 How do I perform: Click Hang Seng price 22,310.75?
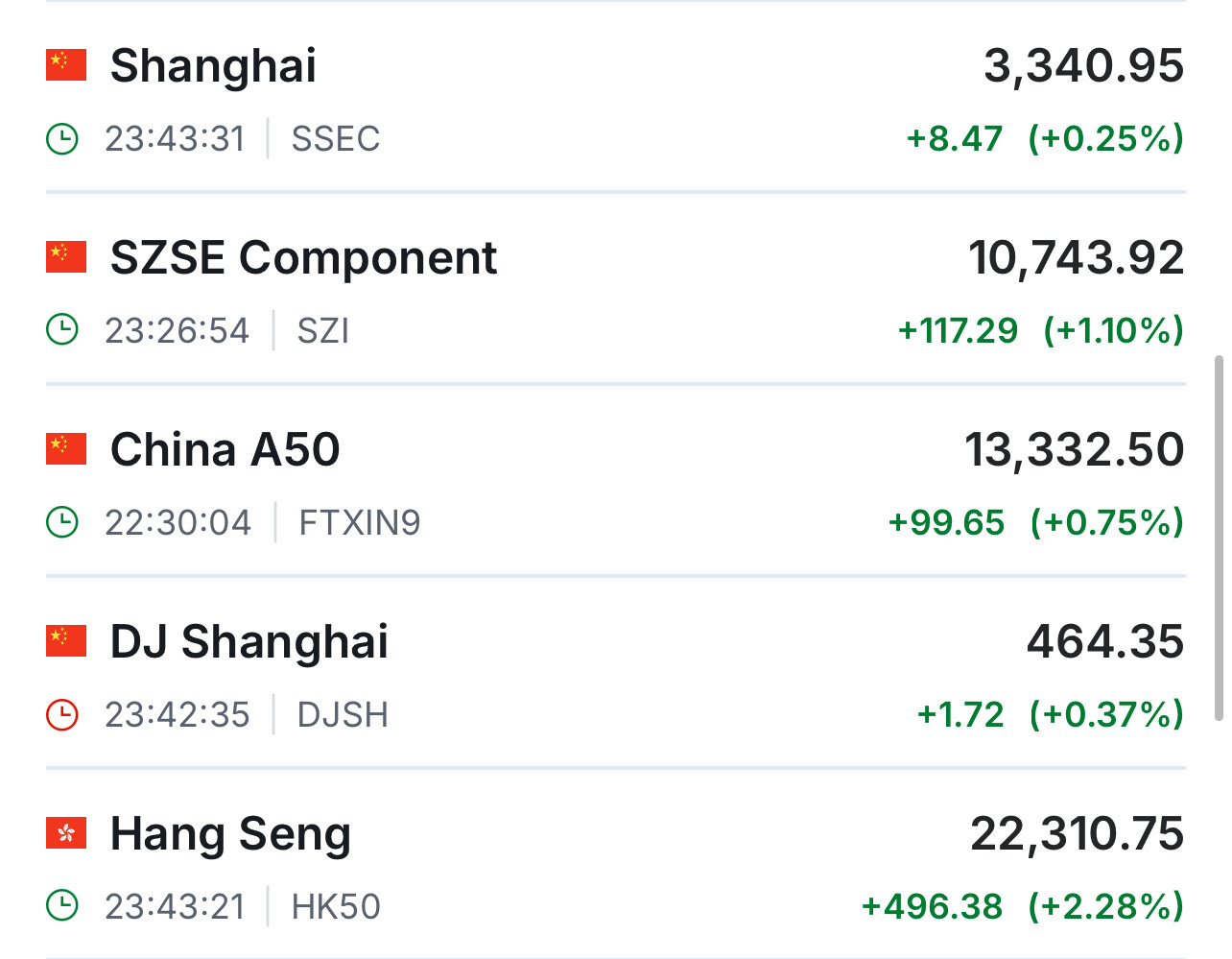click(x=1077, y=834)
